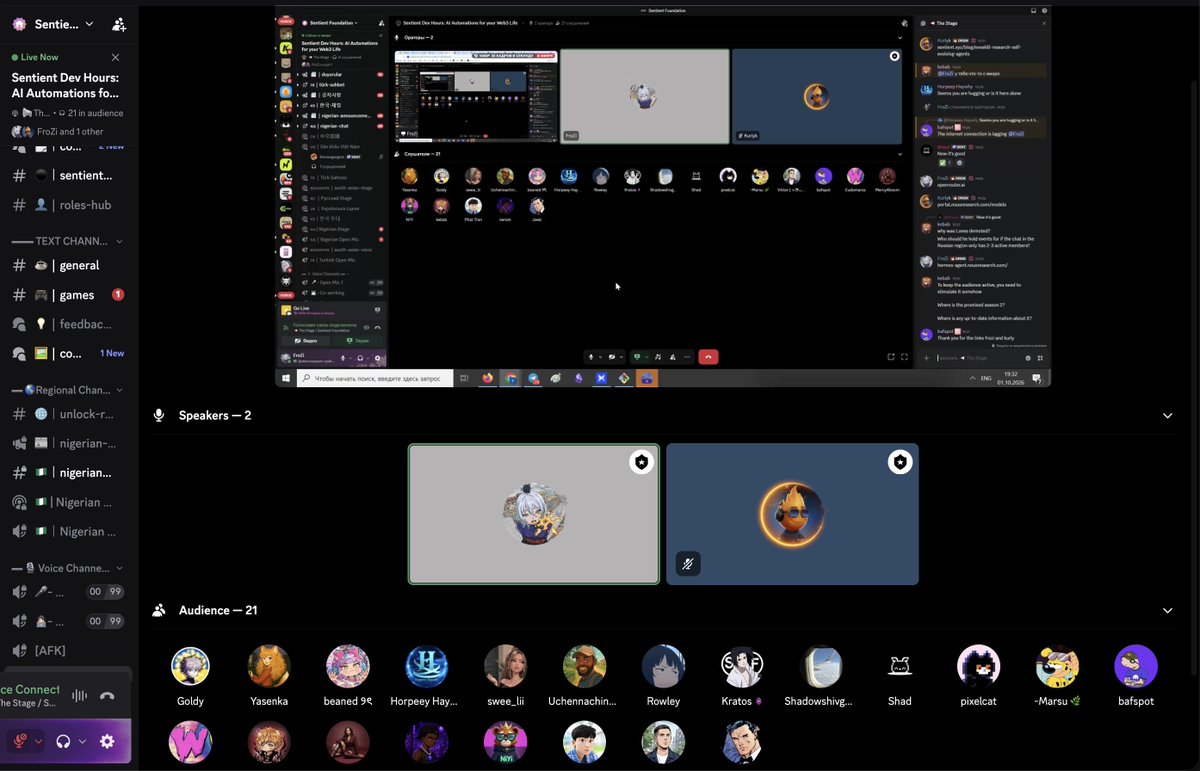
Task: Open headphone output options arrow
Action: (82, 742)
